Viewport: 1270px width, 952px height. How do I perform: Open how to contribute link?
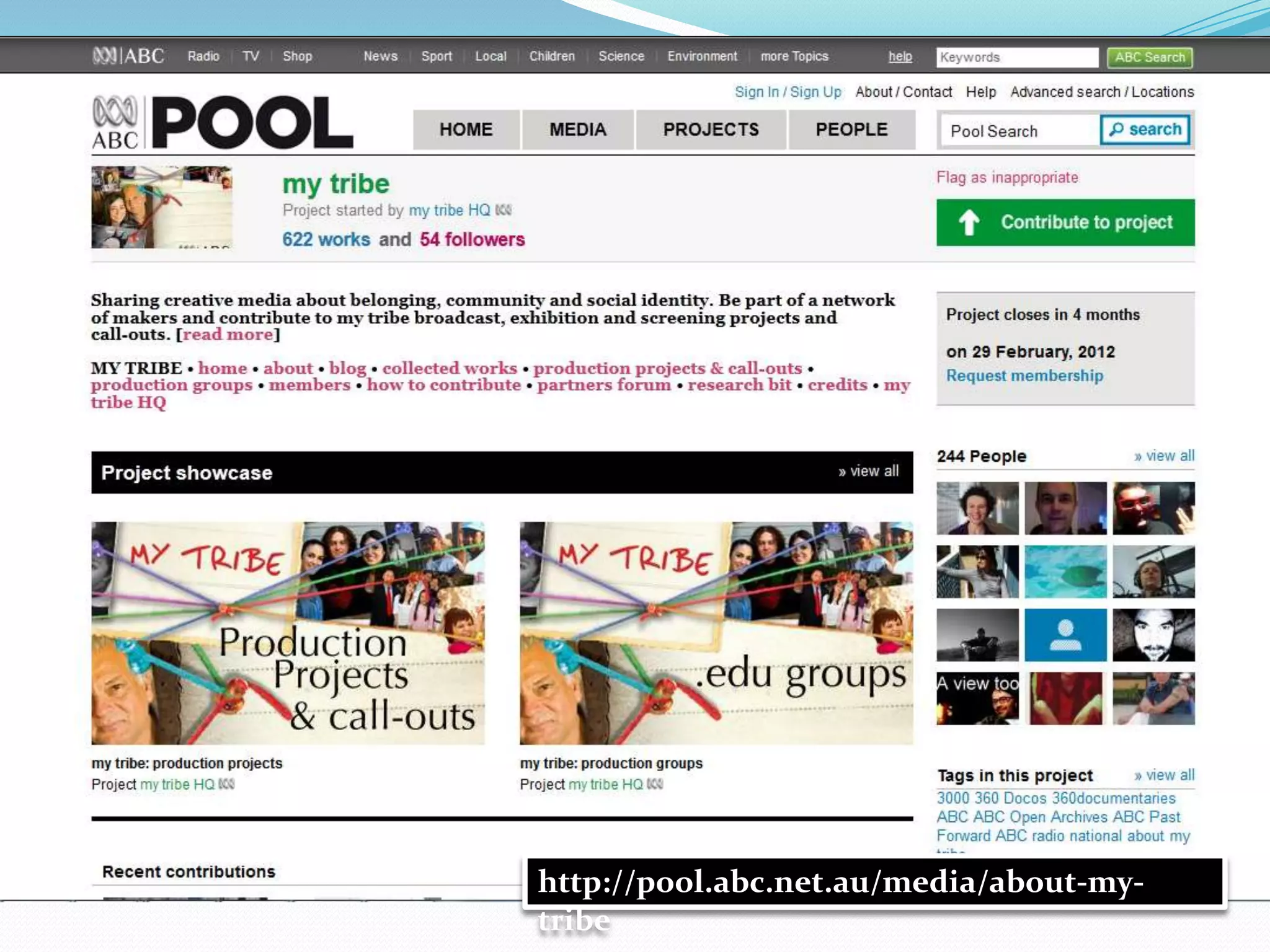click(444, 386)
